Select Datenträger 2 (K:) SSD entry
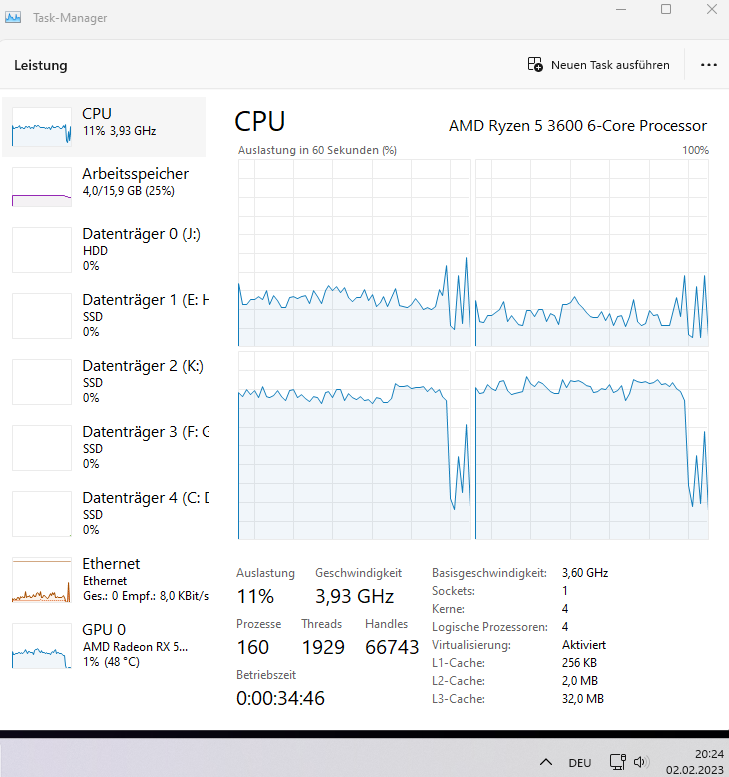Viewport: 729px width, 777px height. (x=104, y=381)
